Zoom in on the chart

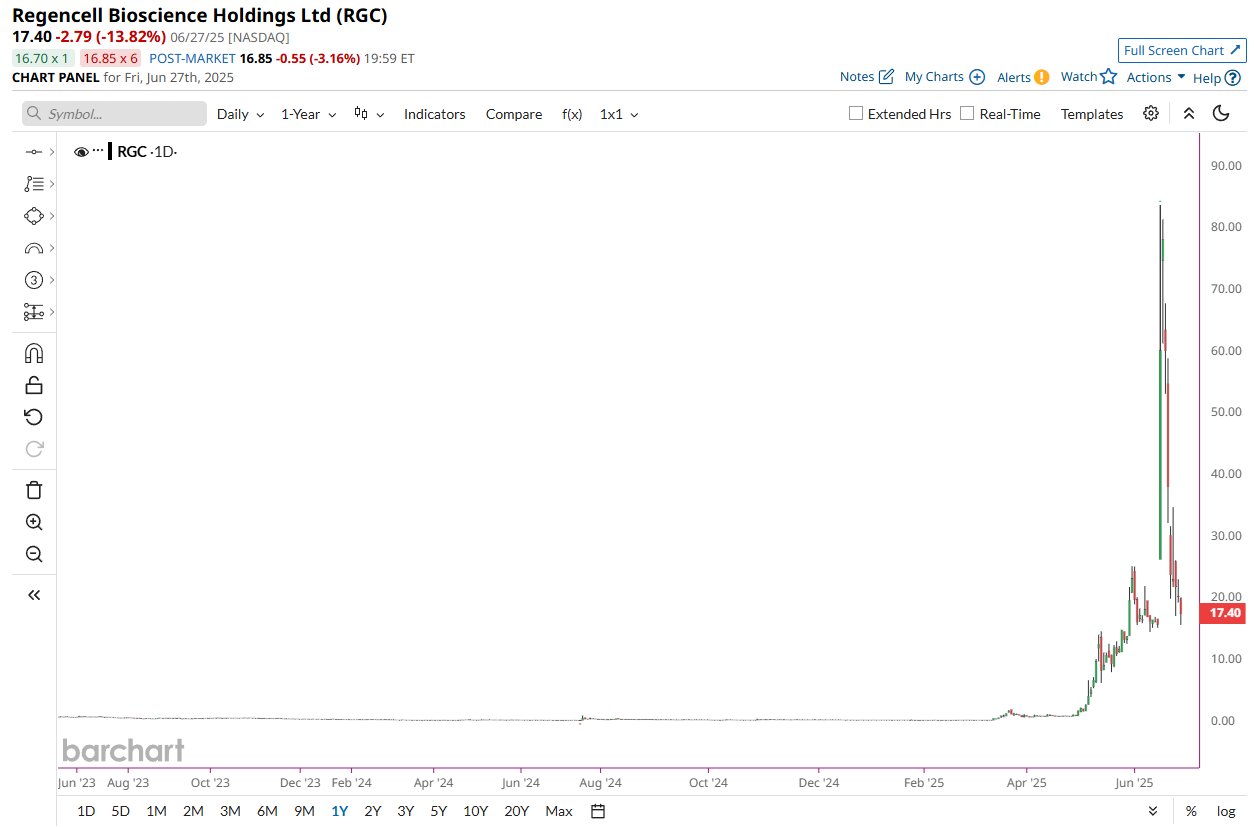(x=34, y=522)
